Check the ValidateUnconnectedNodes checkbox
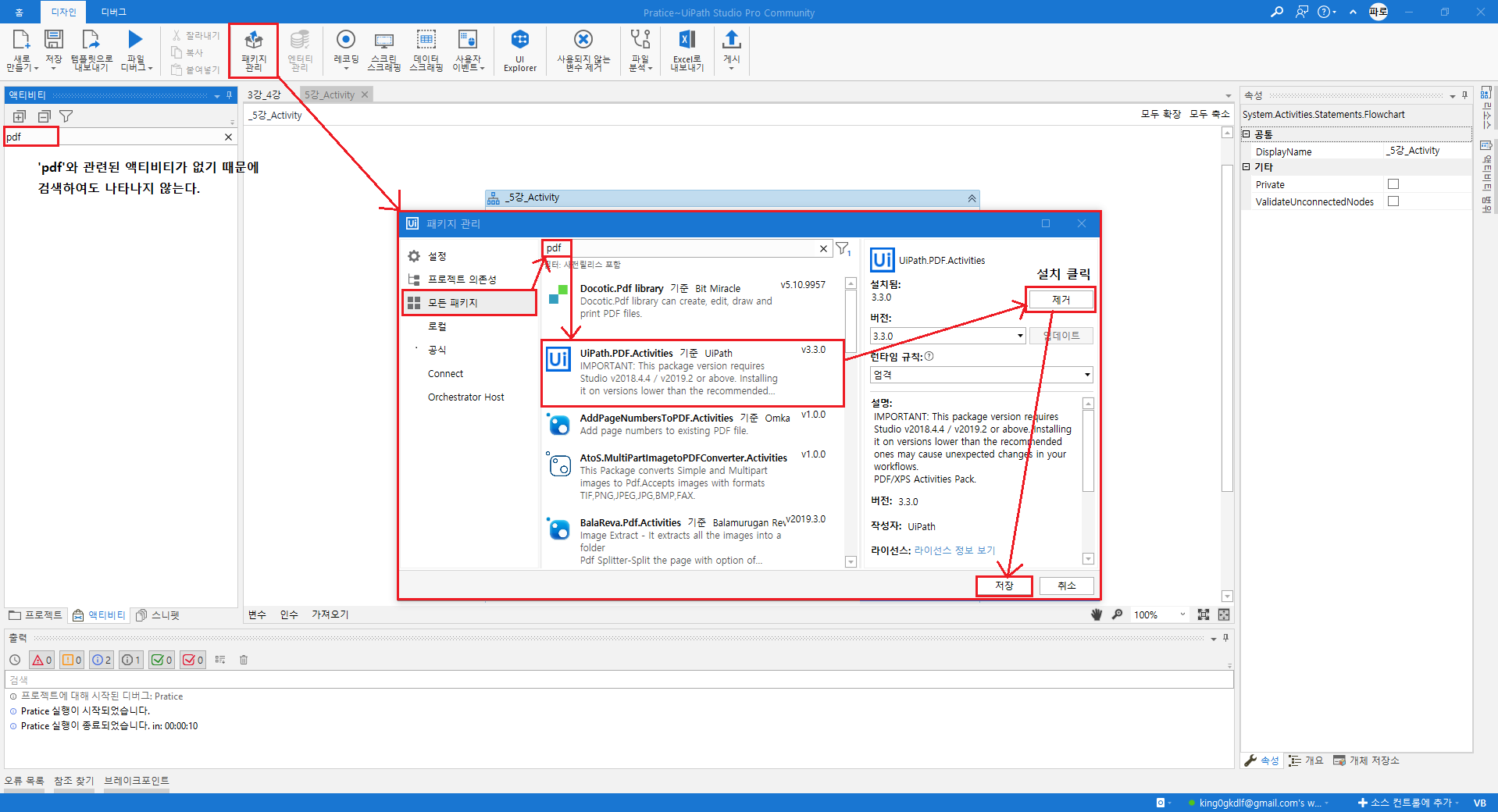The width and height of the screenshot is (1498, 812). (1393, 201)
